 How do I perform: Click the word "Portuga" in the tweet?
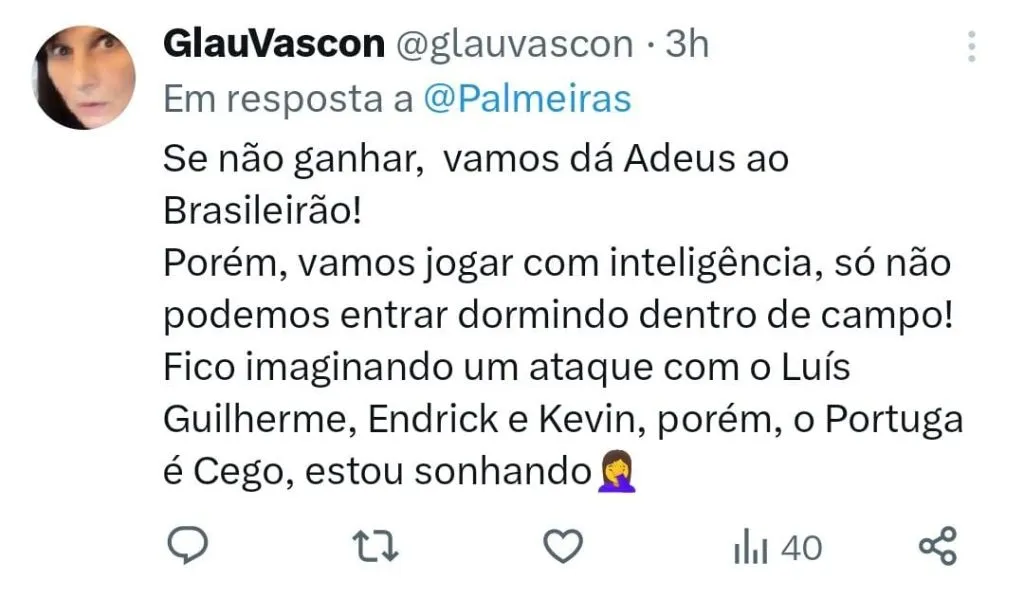(894, 420)
